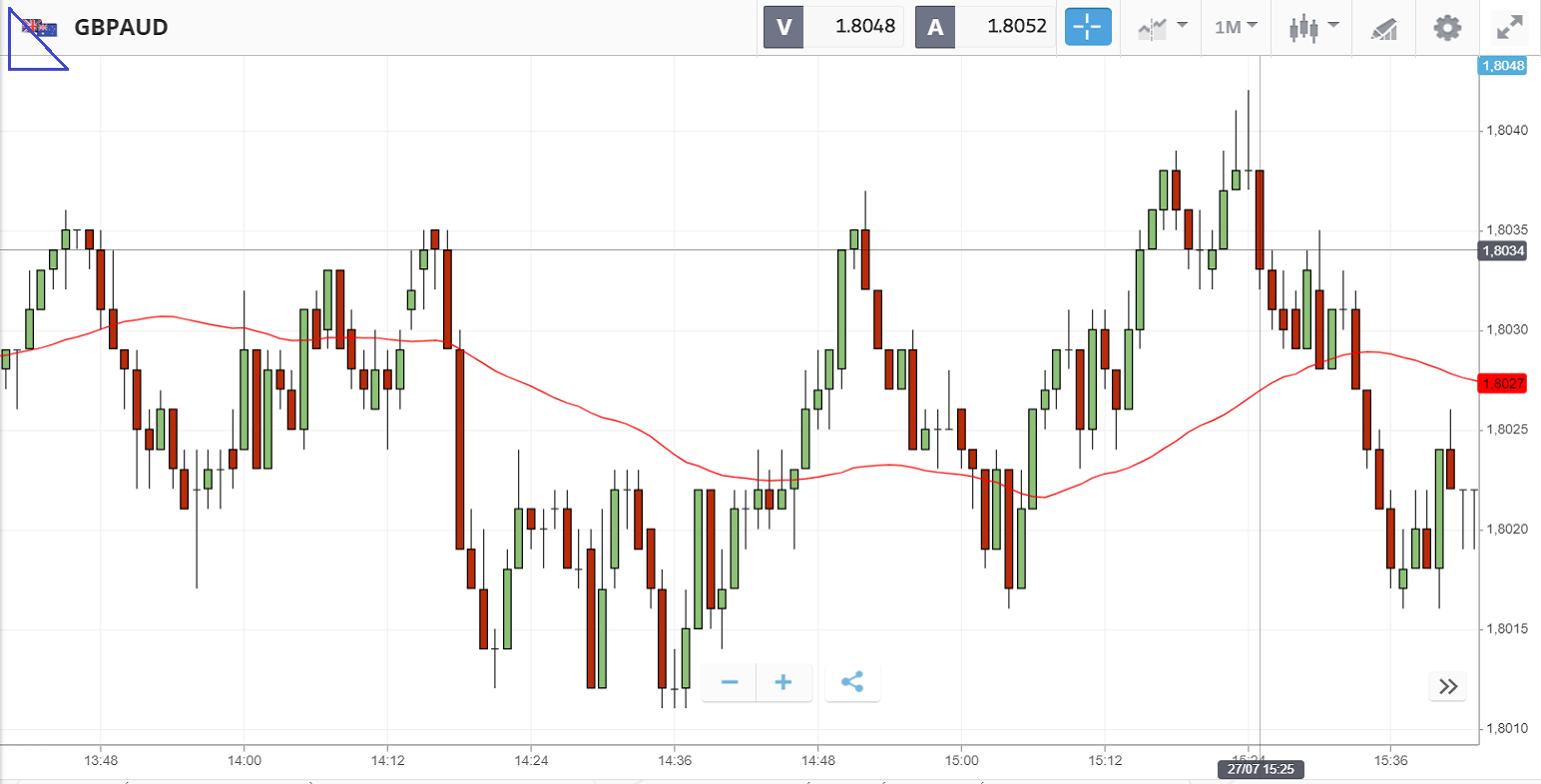Expand the 1M timeframe dropdown
This screenshot has width=1541, height=784.
click(x=1236, y=27)
